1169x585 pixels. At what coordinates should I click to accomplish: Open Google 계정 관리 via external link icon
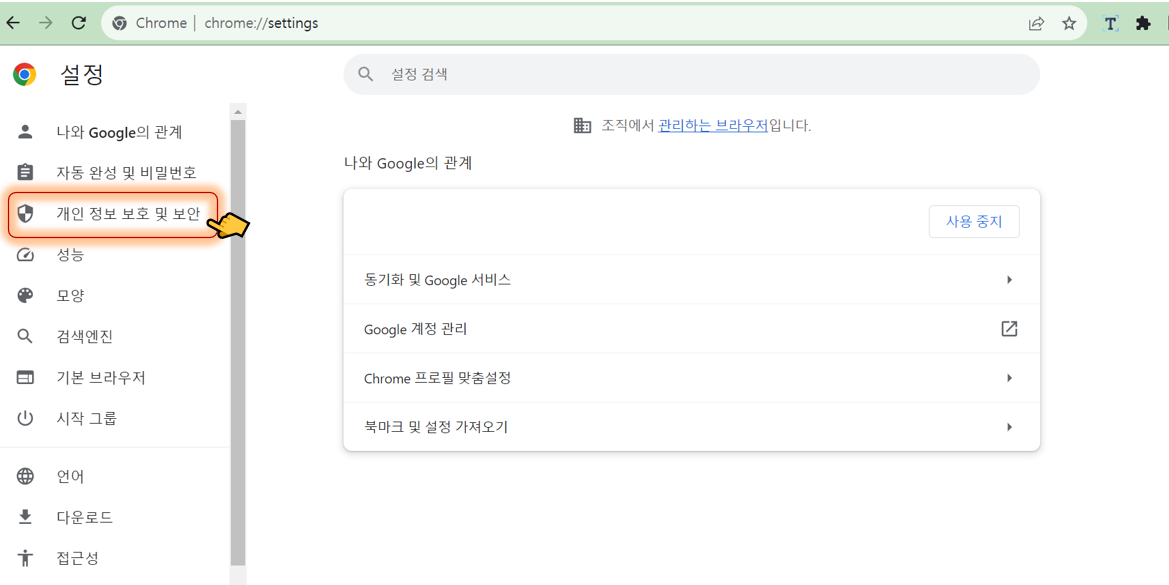click(x=1009, y=328)
